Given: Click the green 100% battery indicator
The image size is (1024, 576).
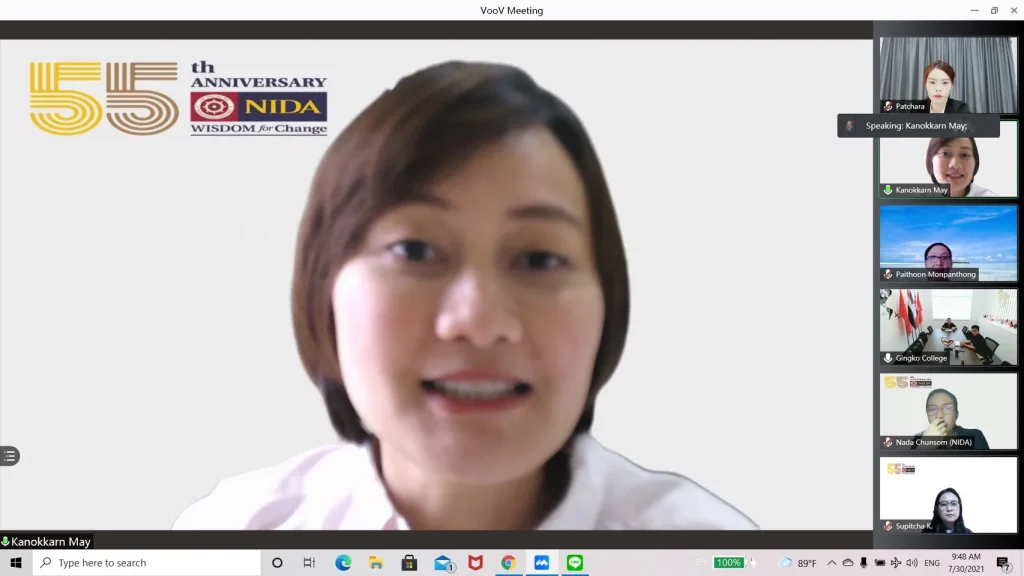Looking at the screenshot, I should (x=729, y=562).
